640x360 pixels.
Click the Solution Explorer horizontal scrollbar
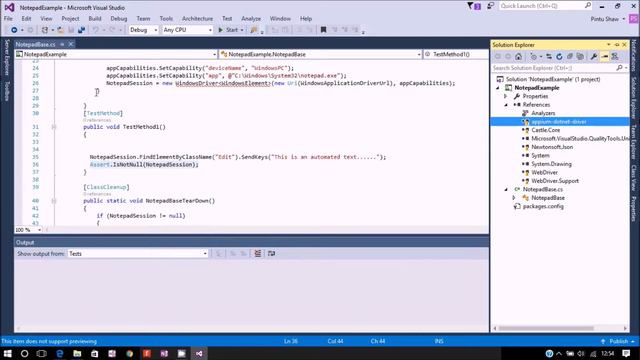coord(546,328)
